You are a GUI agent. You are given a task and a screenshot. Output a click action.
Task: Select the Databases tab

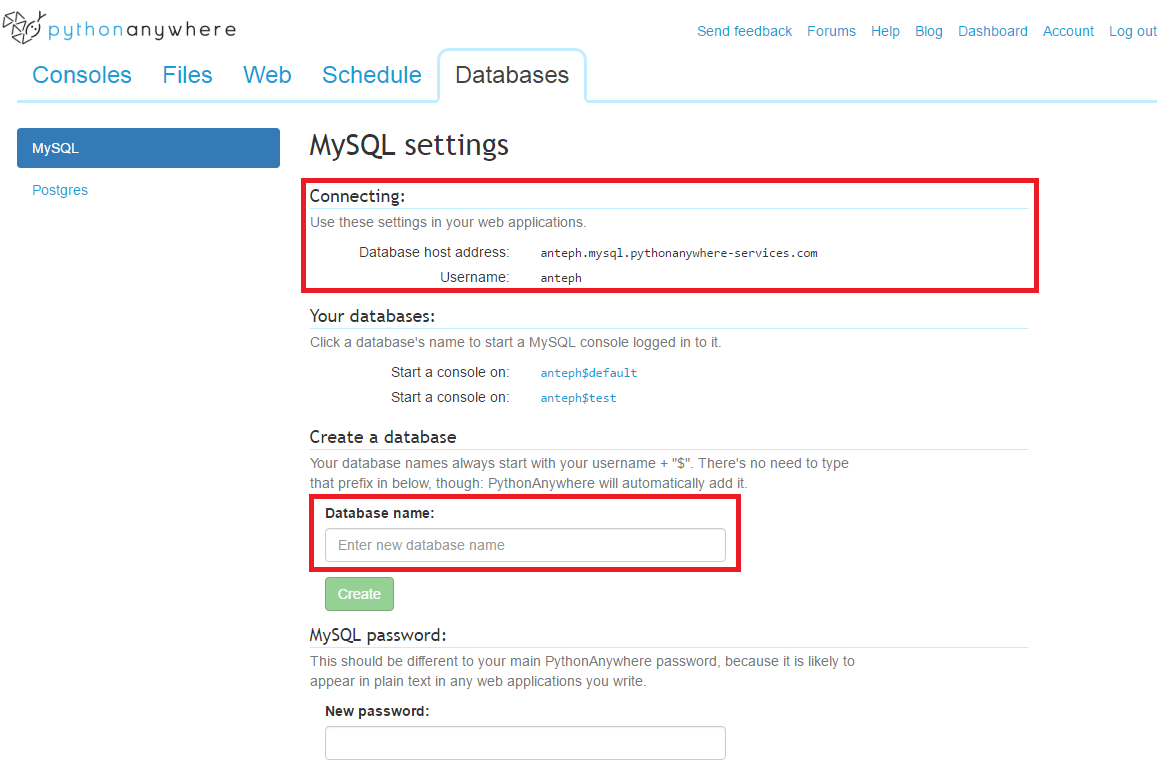point(511,74)
